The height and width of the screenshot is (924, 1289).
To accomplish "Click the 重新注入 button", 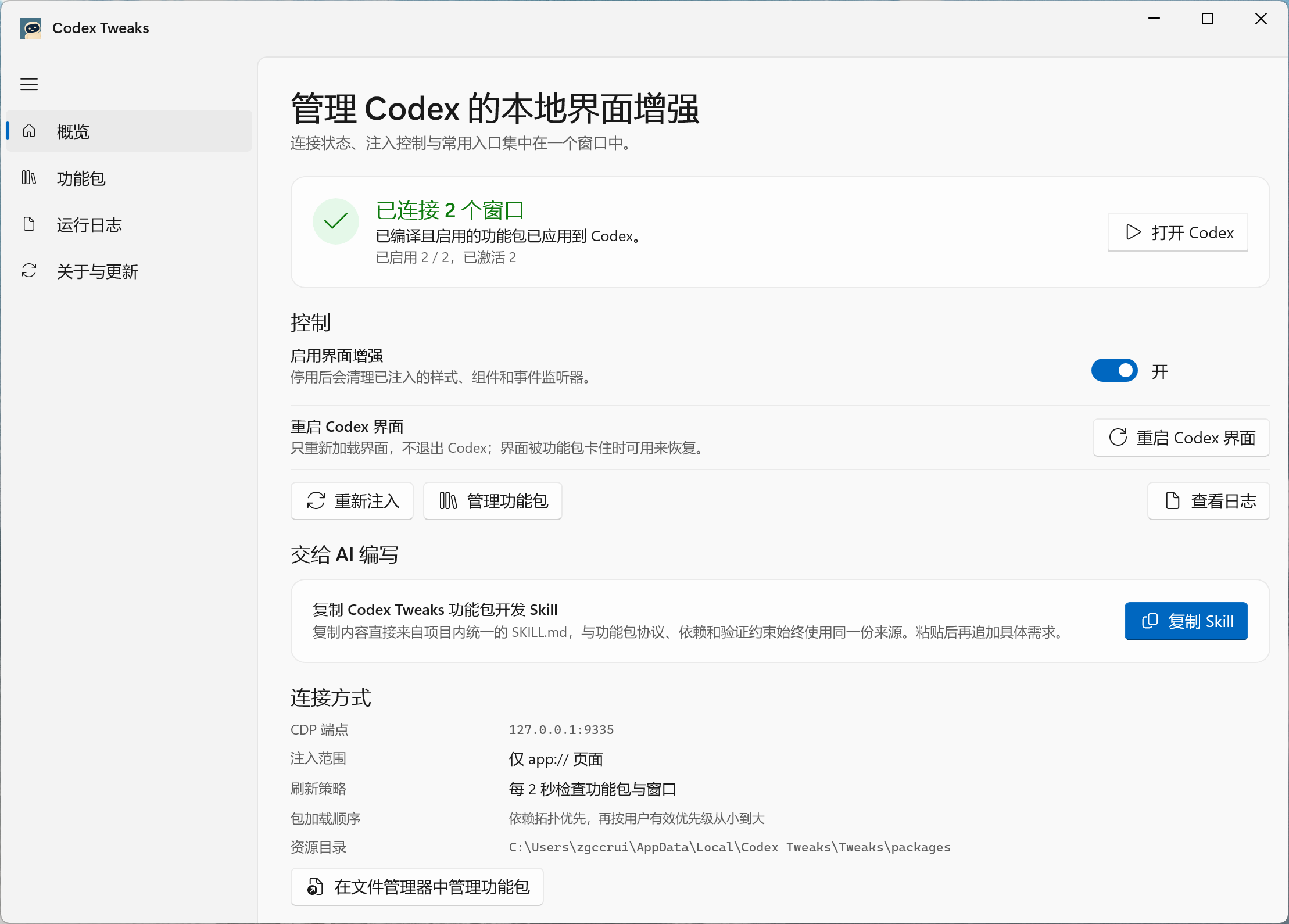I will coord(352,501).
